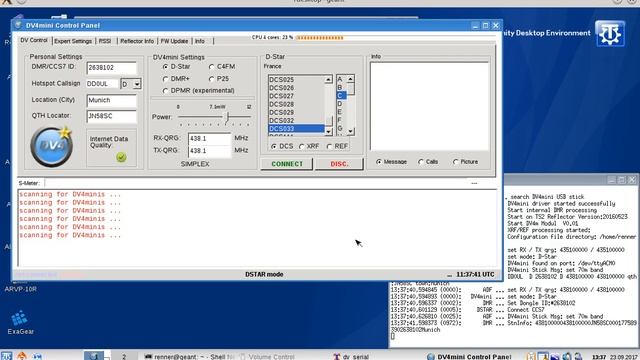The image size is (640, 360).
Task: Click DSTAR mode status bar text
Action: click(x=264, y=275)
